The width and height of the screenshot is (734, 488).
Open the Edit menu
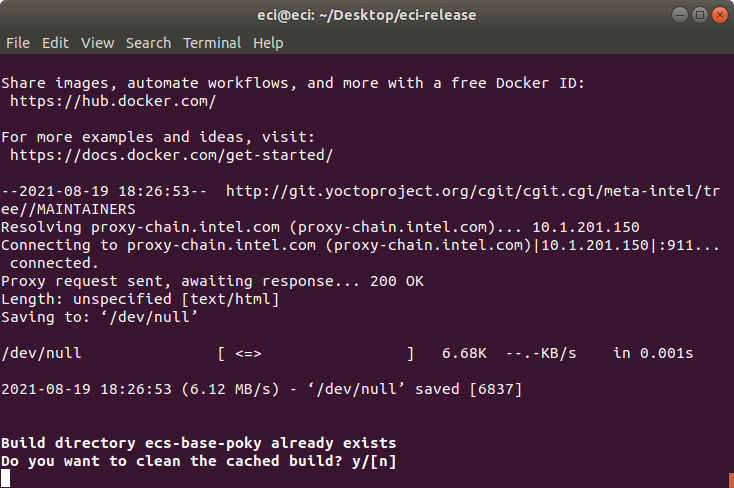pos(55,43)
